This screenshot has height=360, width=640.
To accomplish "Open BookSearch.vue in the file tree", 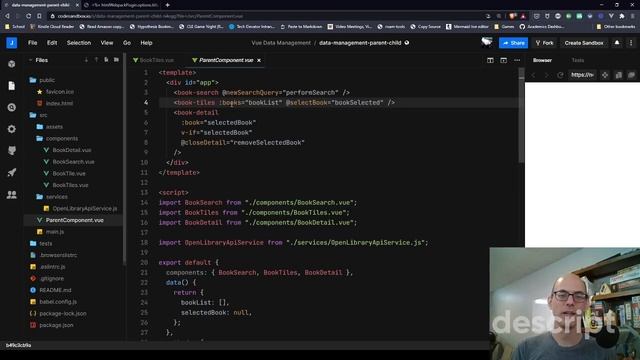I will (x=73, y=162).
